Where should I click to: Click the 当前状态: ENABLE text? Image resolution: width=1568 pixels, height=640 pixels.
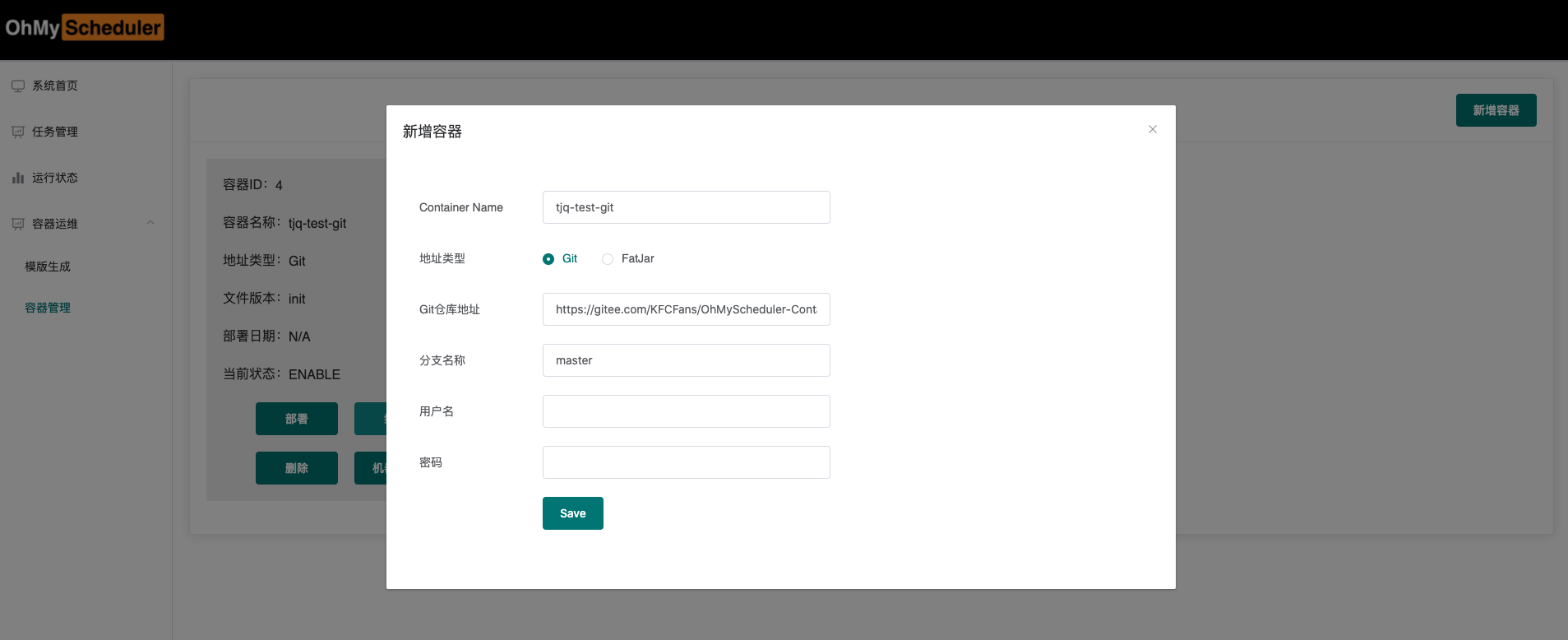point(281,374)
